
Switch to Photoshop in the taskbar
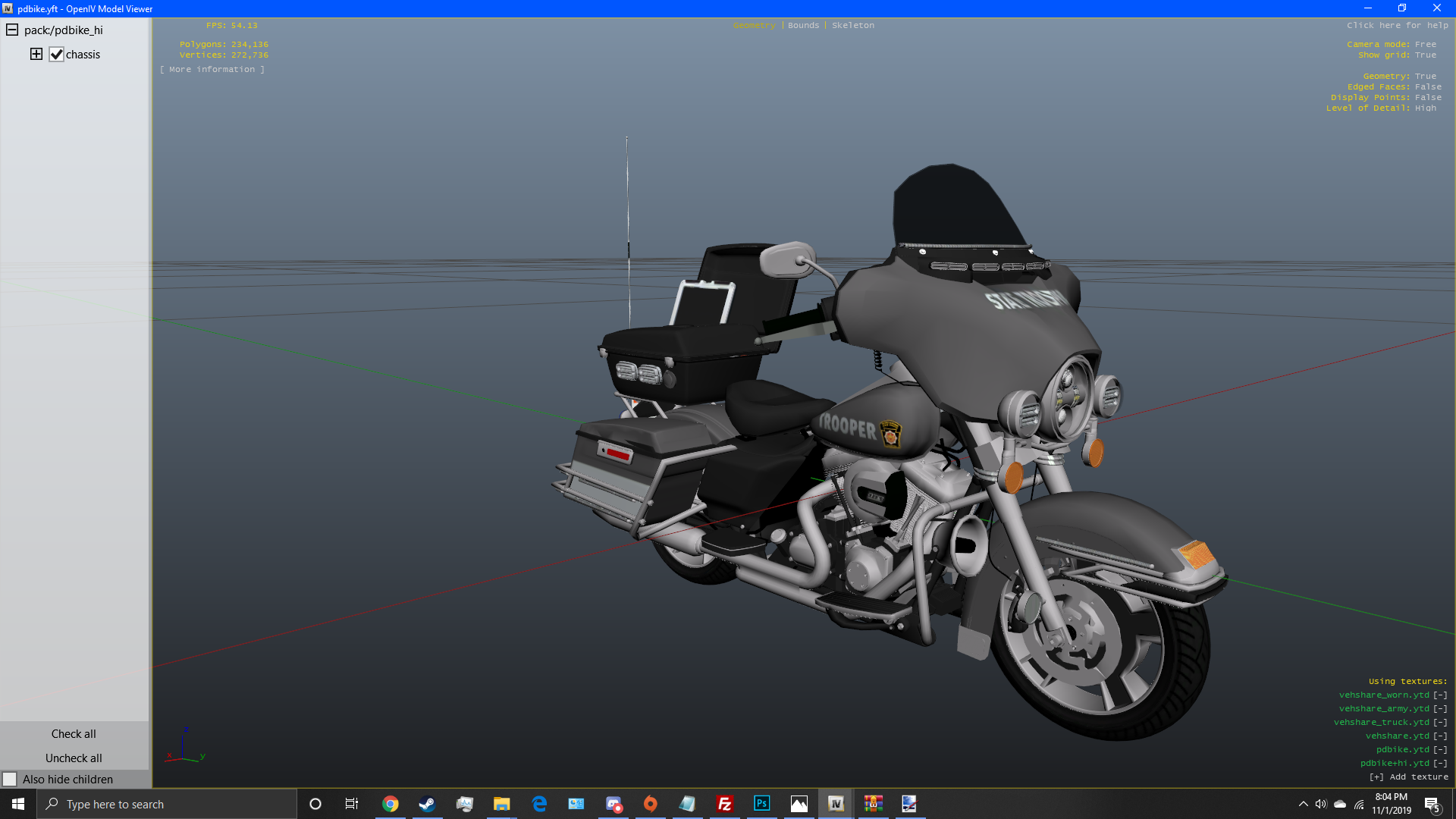(761, 804)
